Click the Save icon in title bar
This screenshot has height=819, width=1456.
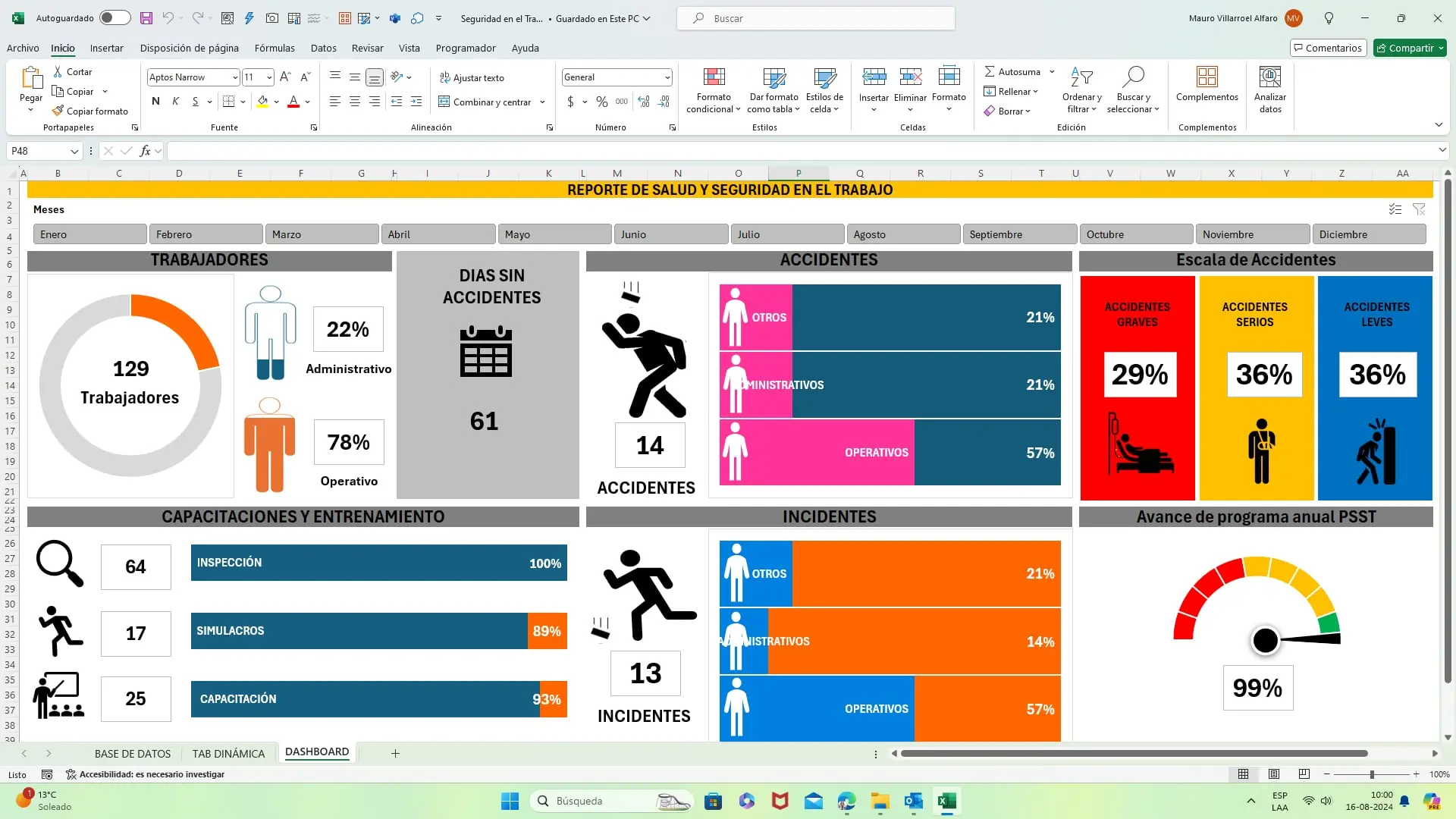pyautogui.click(x=146, y=18)
